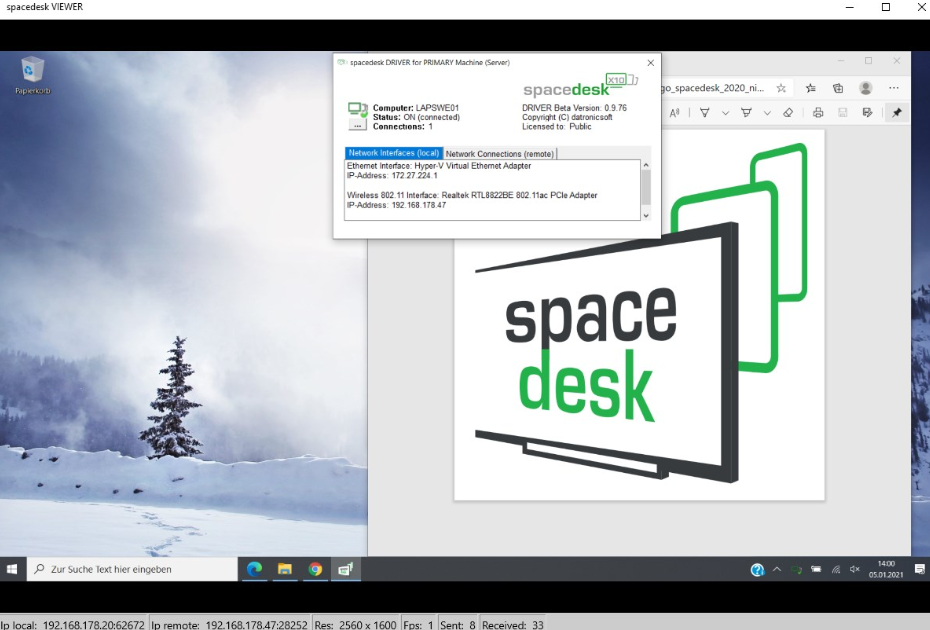This screenshot has width=930, height=630.
Task: Click the Save icon in PDF toolbar
Action: (842, 113)
